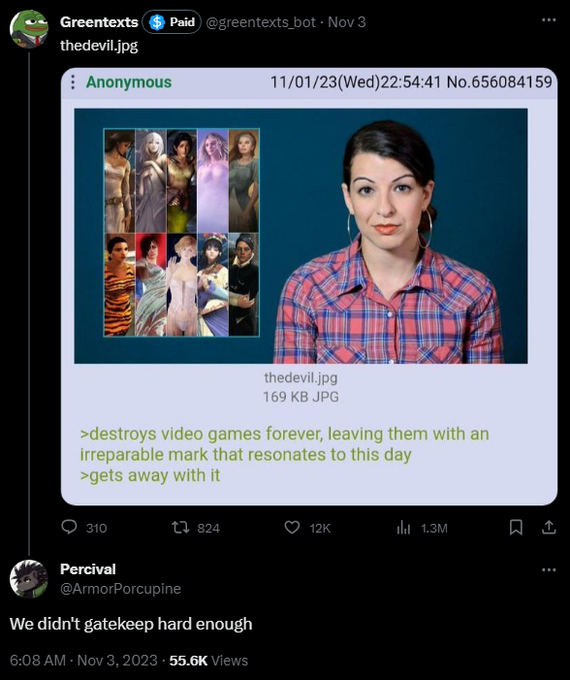
Task: Open the reply icon on Greentexts post
Action: (x=69, y=527)
